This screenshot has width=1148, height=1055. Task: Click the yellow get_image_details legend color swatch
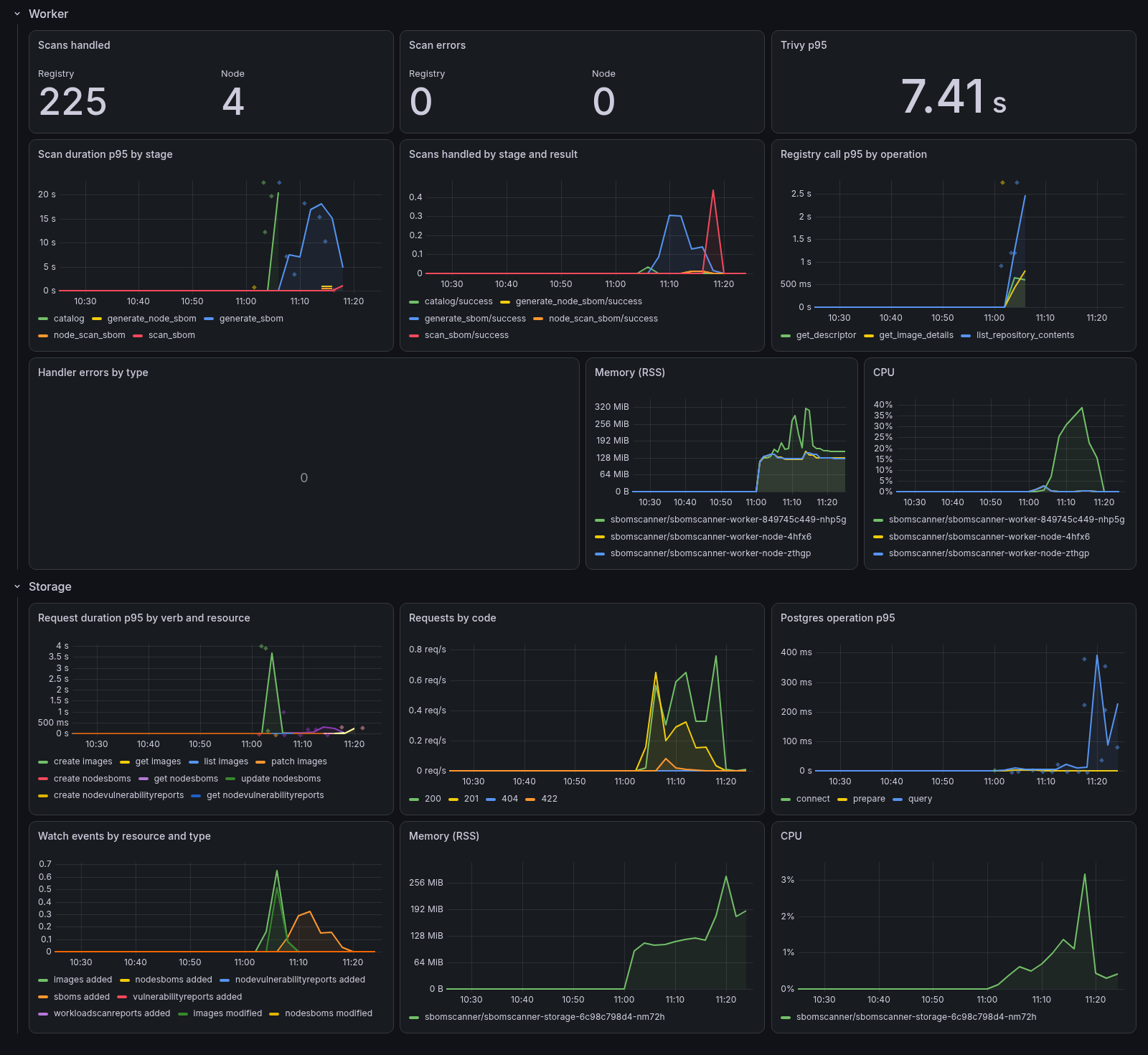point(869,335)
